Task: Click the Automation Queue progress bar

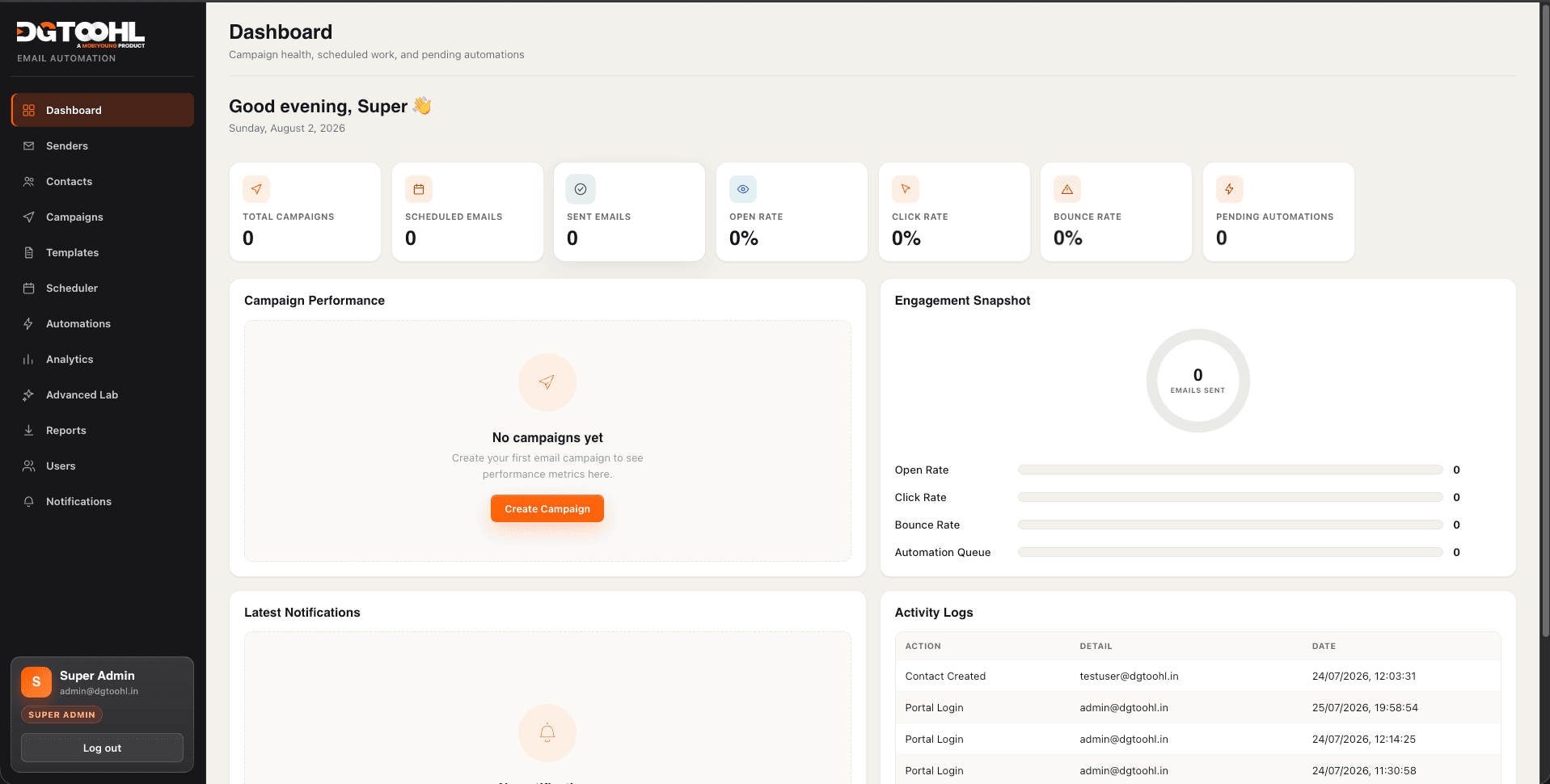Action: pos(1230,552)
